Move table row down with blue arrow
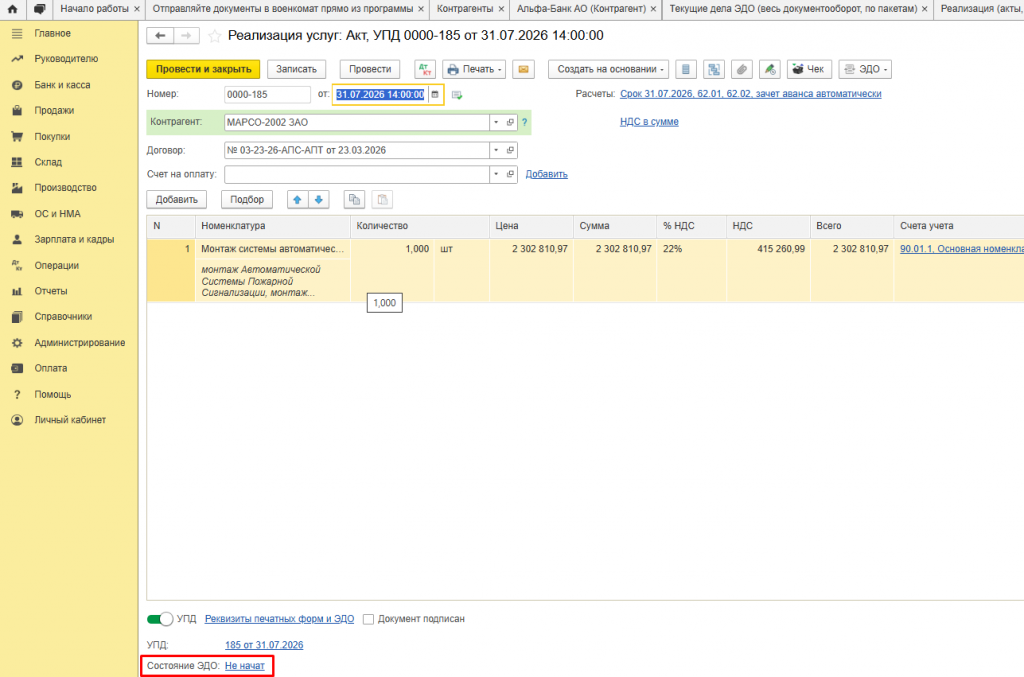This screenshot has width=1024, height=677. (319, 200)
